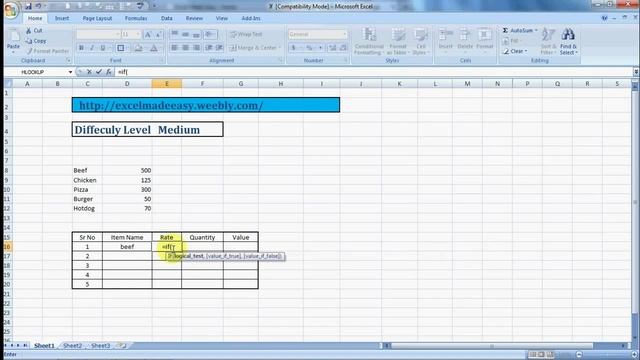The height and width of the screenshot is (360, 640).
Task: Click the Zoom Out minus button
Action: (x=579, y=354)
